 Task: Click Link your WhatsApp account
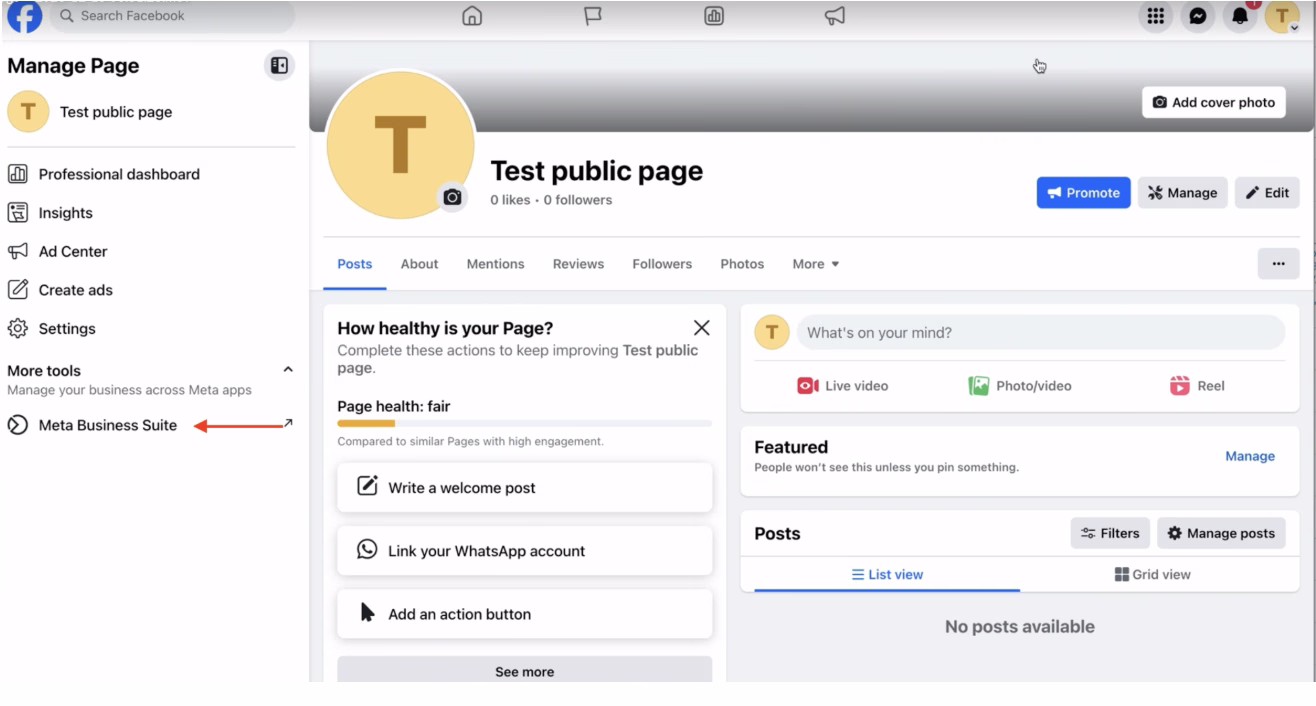click(525, 551)
